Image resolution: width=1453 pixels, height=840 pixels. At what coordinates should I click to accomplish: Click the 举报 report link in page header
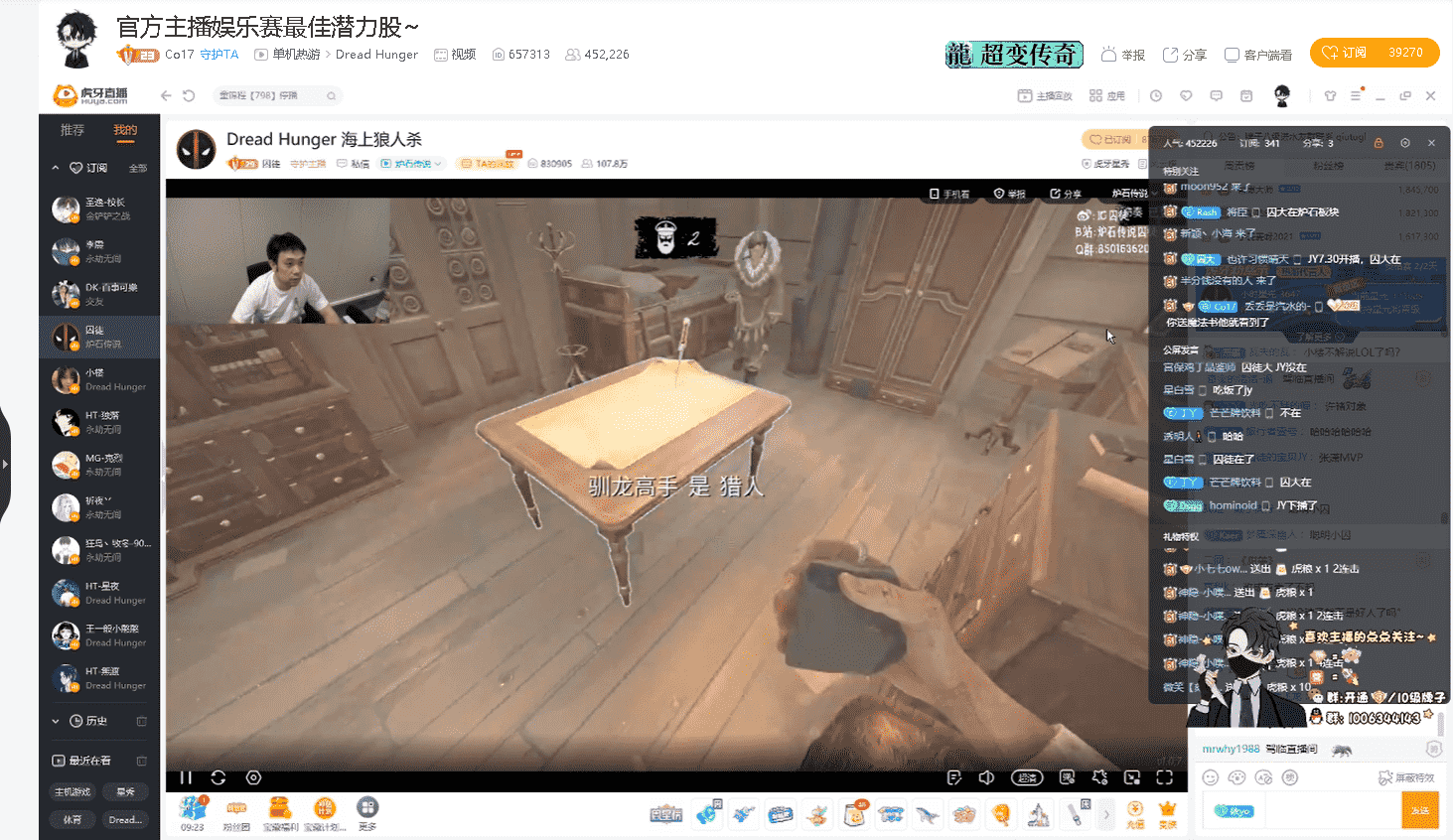(1123, 55)
